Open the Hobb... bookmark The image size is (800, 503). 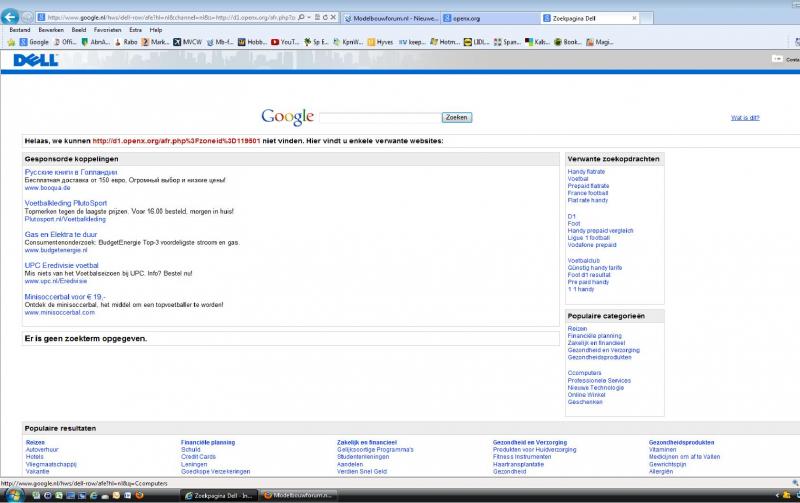click(x=252, y=42)
